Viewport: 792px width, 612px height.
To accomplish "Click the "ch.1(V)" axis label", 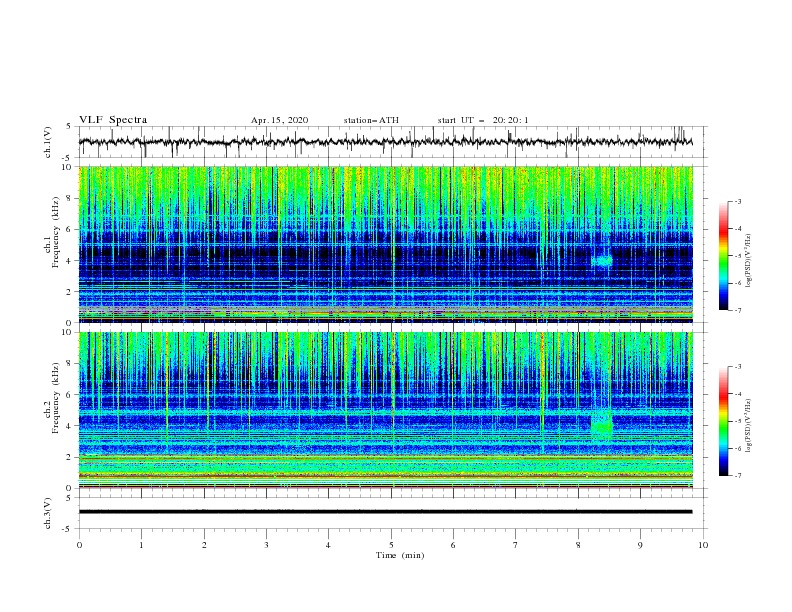I will point(48,142).
